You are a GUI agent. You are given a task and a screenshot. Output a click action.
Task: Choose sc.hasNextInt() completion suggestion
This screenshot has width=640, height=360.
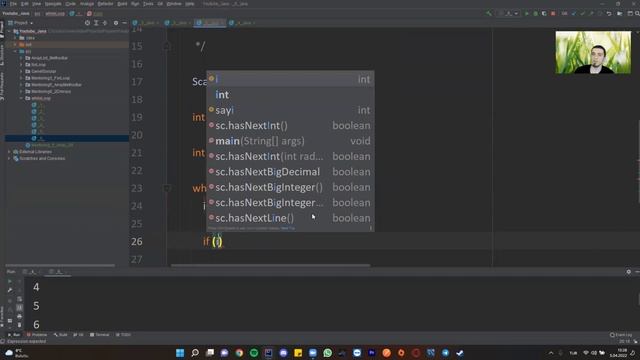point(290,126)
